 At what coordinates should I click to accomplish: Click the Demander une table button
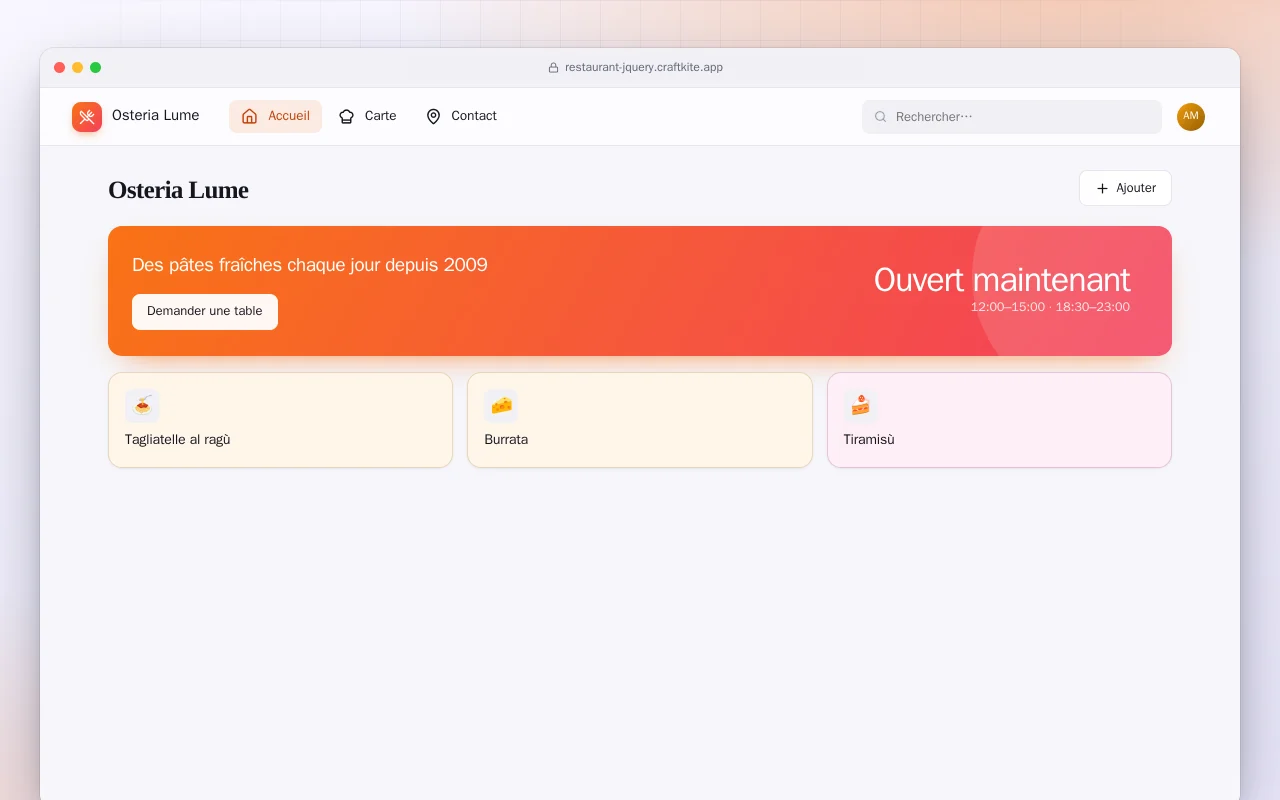[205, 311]
